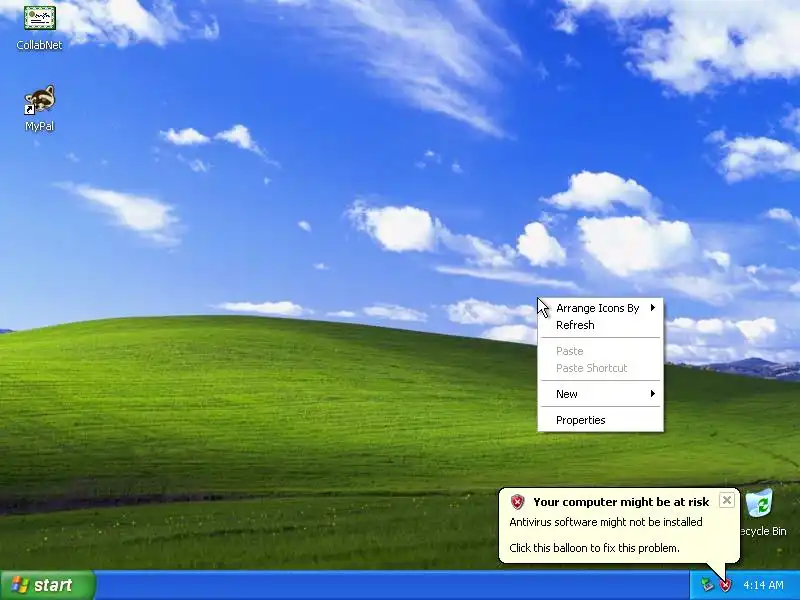Expand the arrow next to New

pos(653,393)
